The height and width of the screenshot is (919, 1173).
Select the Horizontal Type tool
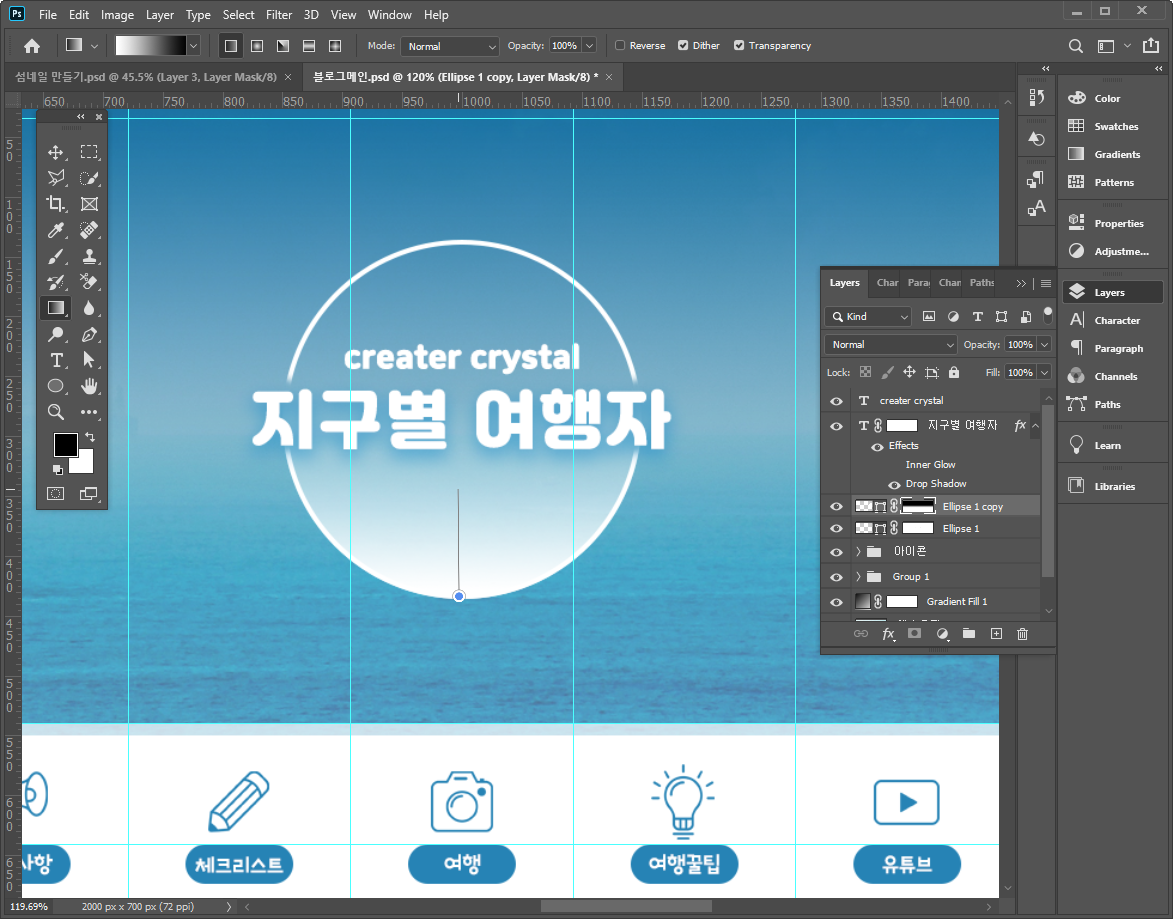pos(56,360)
